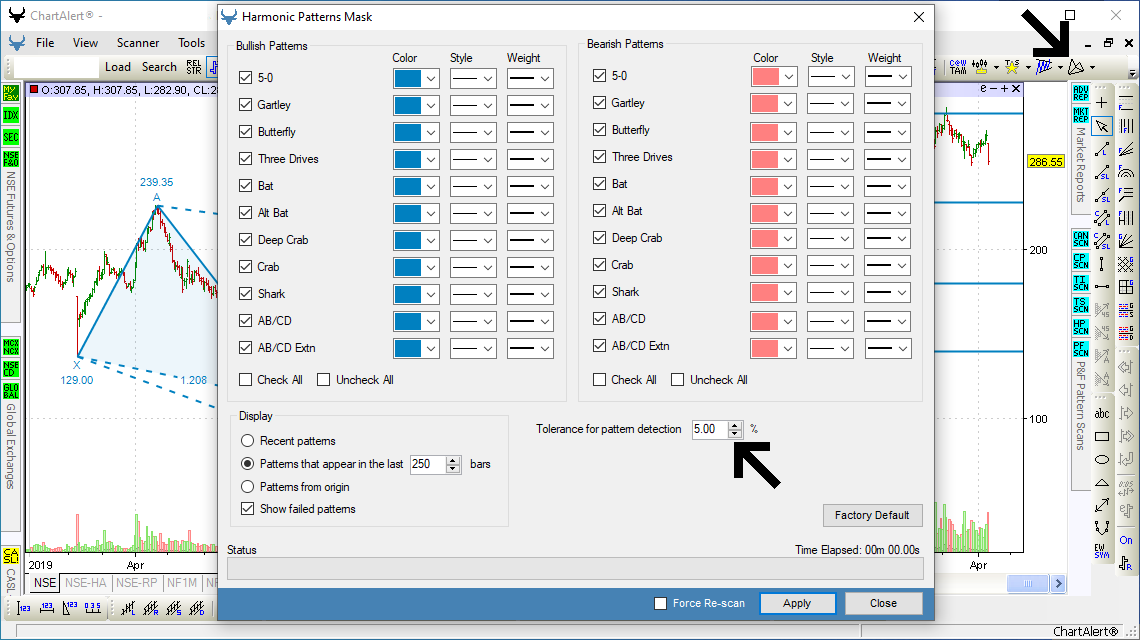Viewport: 1140px width, 640px height.
Task: Open Weight dropdown for Bullish AB/CD Extn
Action: 530,348
